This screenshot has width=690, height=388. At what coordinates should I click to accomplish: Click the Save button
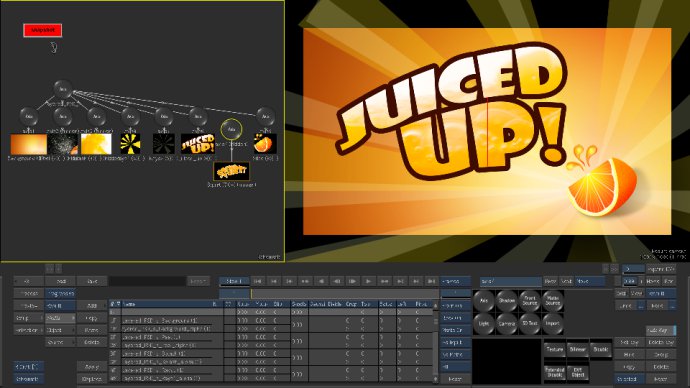pyautogui.click(x=92, y=281)
